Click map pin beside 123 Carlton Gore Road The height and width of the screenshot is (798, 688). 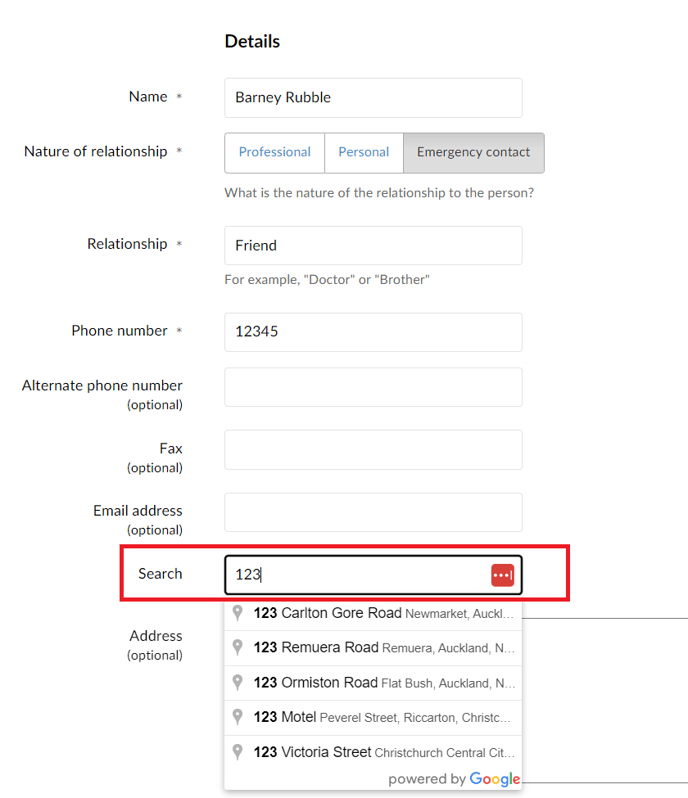pyautogui.click(x=237, y=613)
